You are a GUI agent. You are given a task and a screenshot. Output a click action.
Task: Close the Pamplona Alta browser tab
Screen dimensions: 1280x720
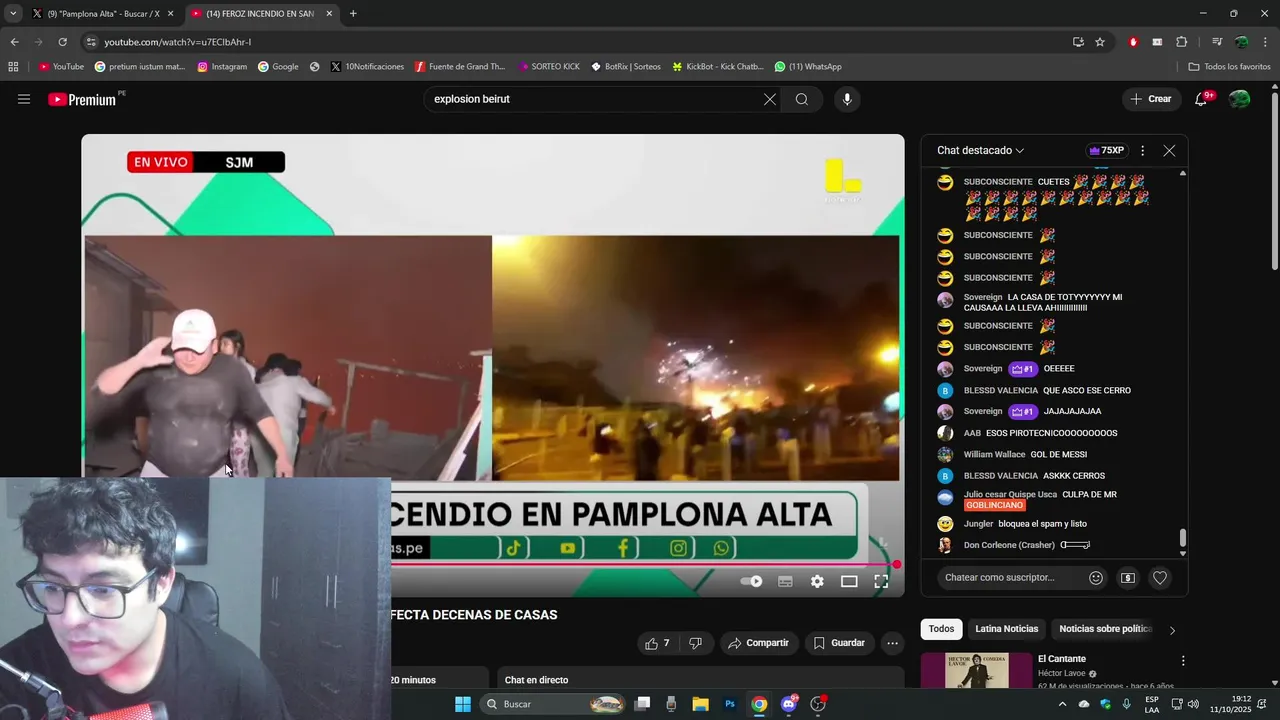(170, 14)
